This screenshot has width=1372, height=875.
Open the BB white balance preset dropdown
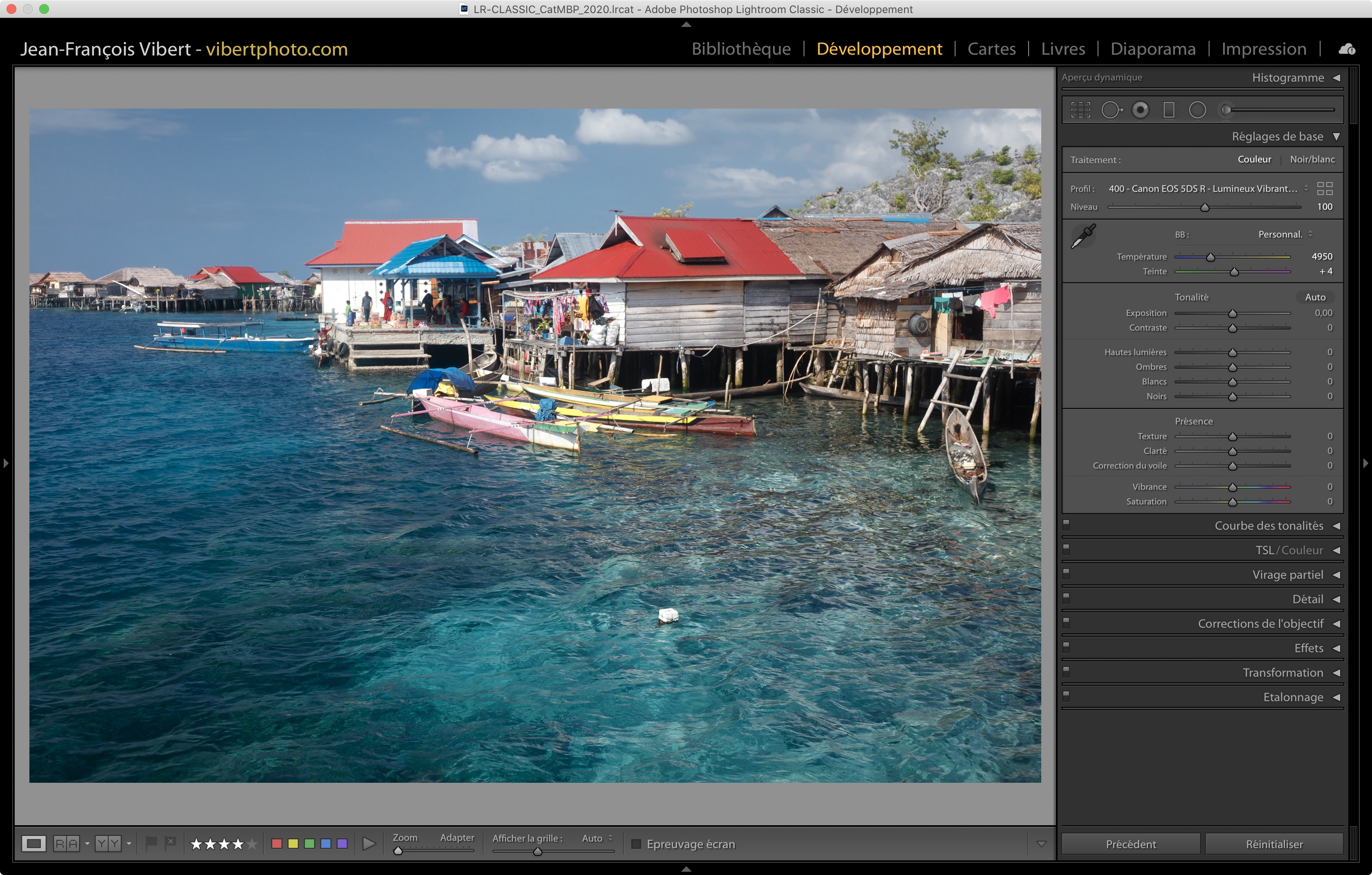(x=1285, y=235)
